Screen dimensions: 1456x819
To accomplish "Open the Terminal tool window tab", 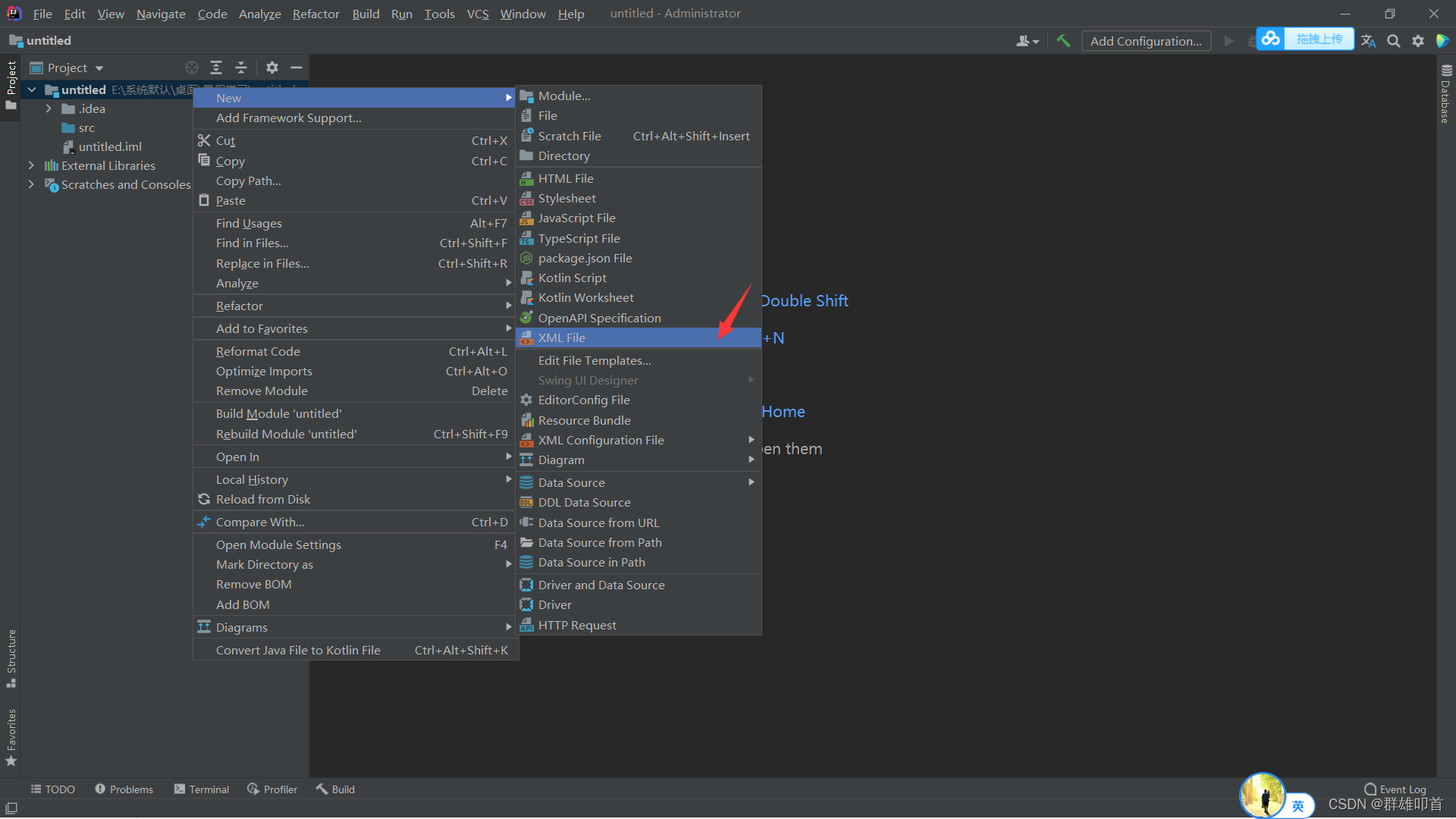I will coord(202,789).
